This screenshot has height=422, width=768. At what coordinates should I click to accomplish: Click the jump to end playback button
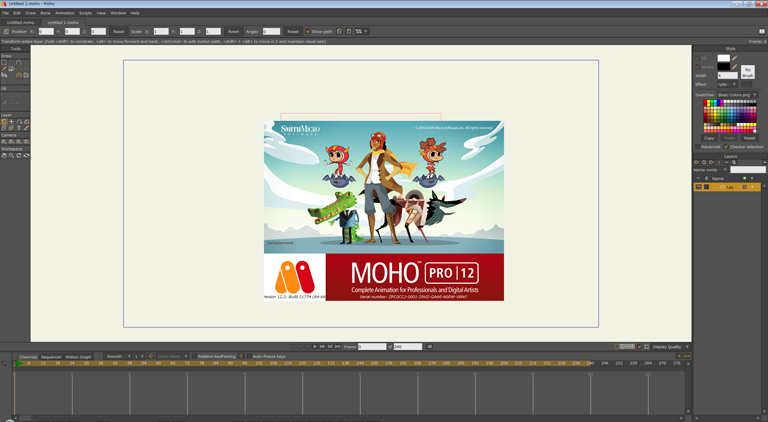pyautogui.click(x=337, y=347)
